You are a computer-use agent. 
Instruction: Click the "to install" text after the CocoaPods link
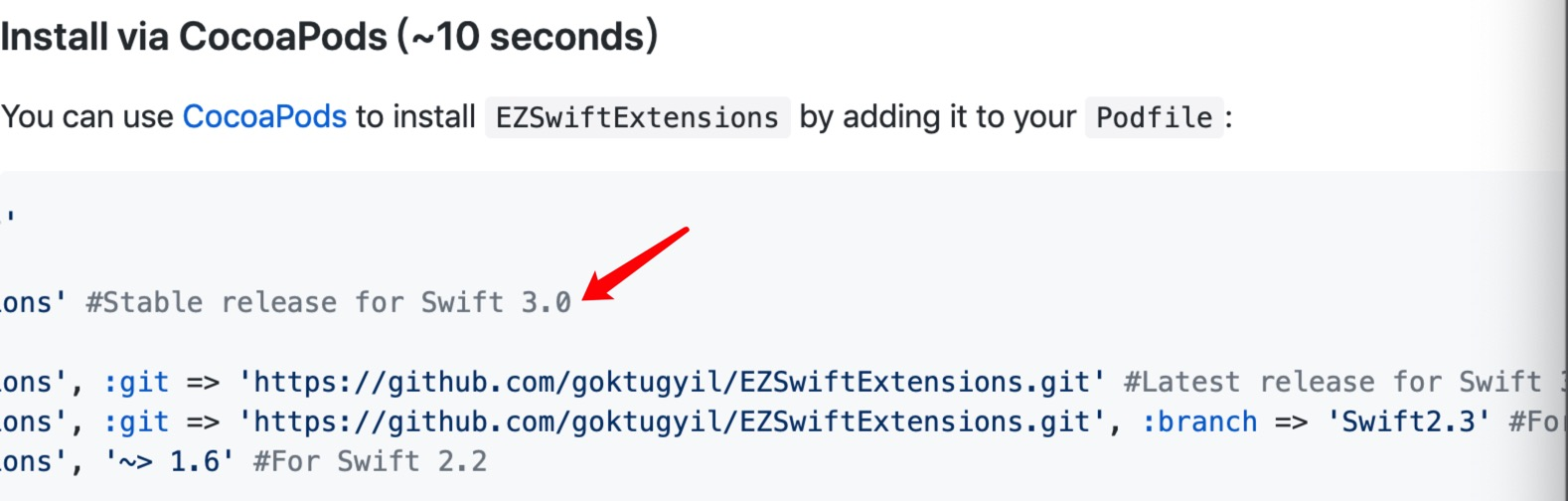pyautogui.click(x=415, y=117)
